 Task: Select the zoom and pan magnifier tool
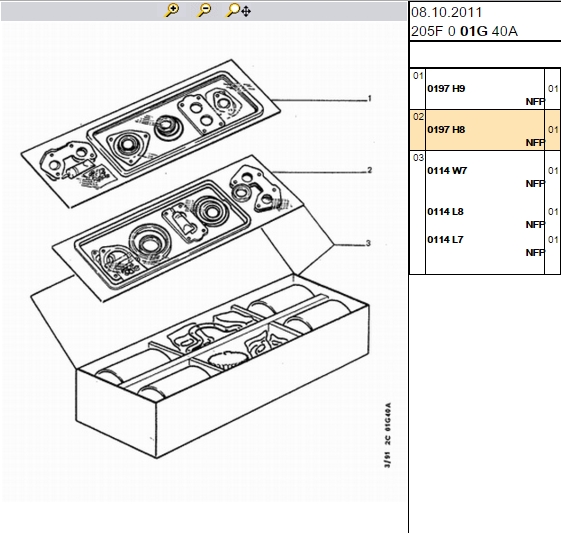click(238, 10)
